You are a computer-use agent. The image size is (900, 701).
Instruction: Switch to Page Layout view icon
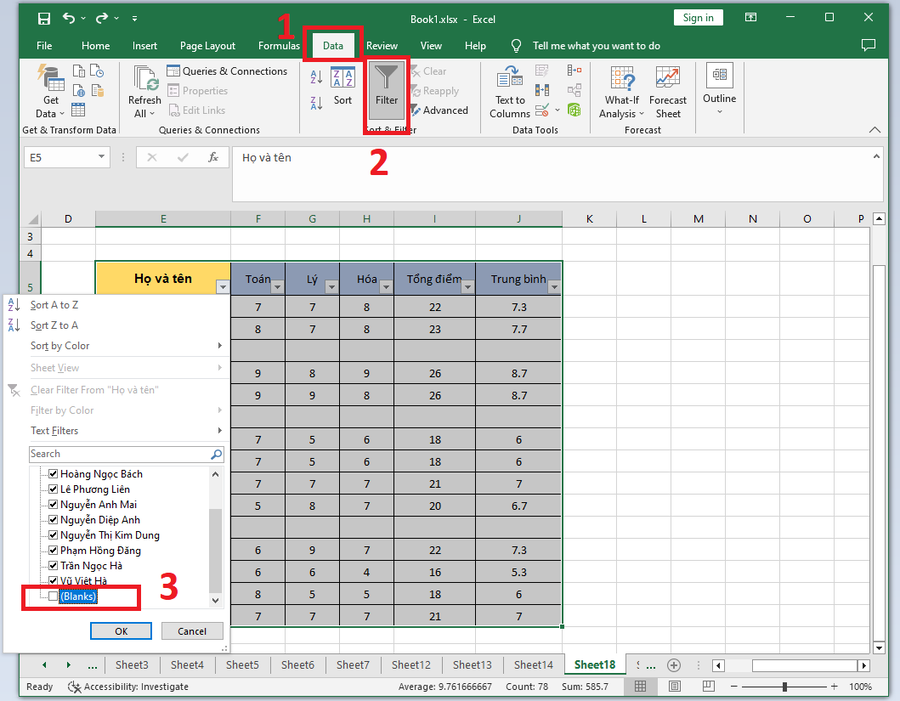tap(674, 686)
